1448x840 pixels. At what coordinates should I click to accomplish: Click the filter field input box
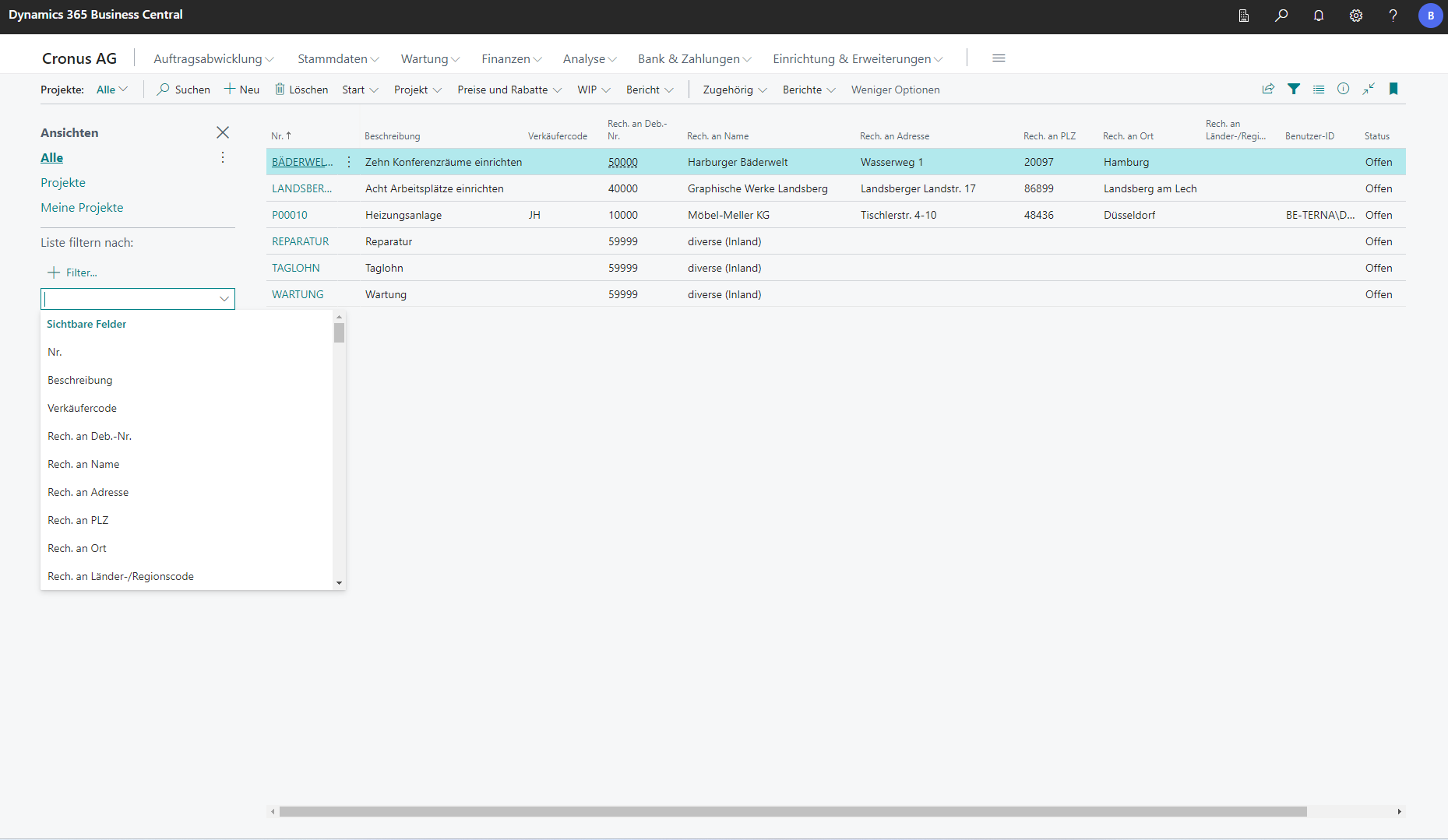[129, 299]
